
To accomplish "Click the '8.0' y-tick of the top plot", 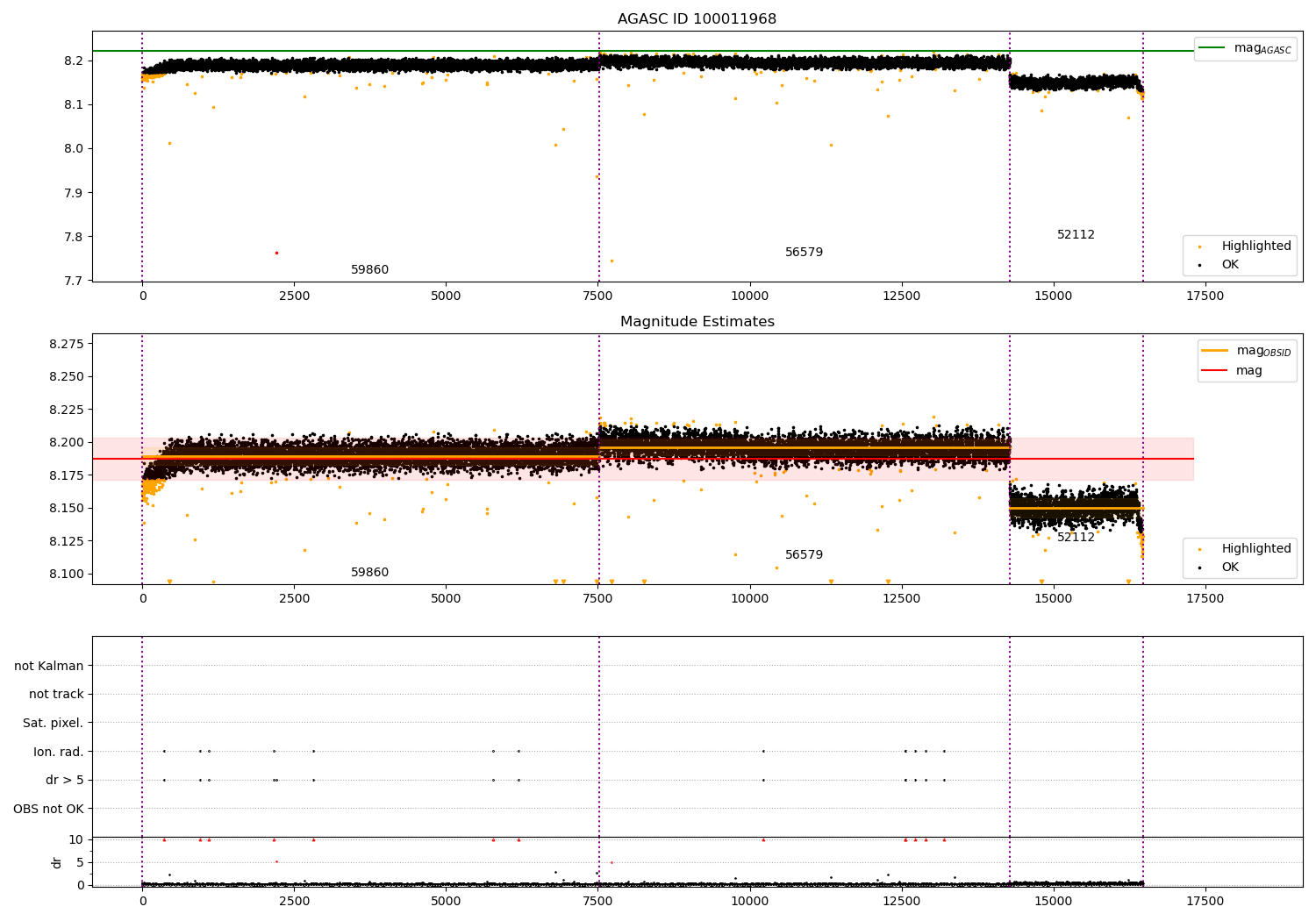I will coord(75,148).
